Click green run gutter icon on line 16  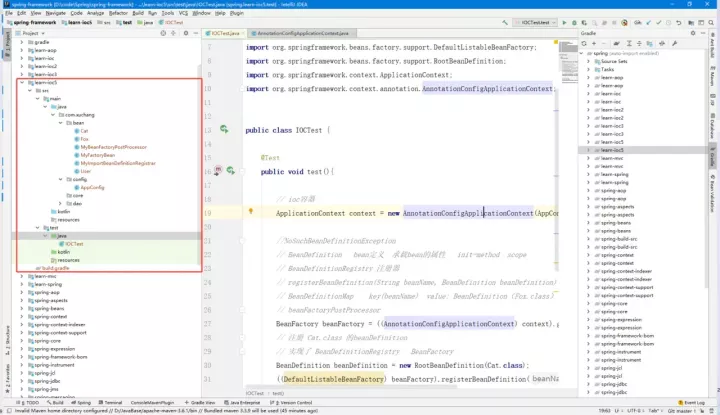pos(231,171)
